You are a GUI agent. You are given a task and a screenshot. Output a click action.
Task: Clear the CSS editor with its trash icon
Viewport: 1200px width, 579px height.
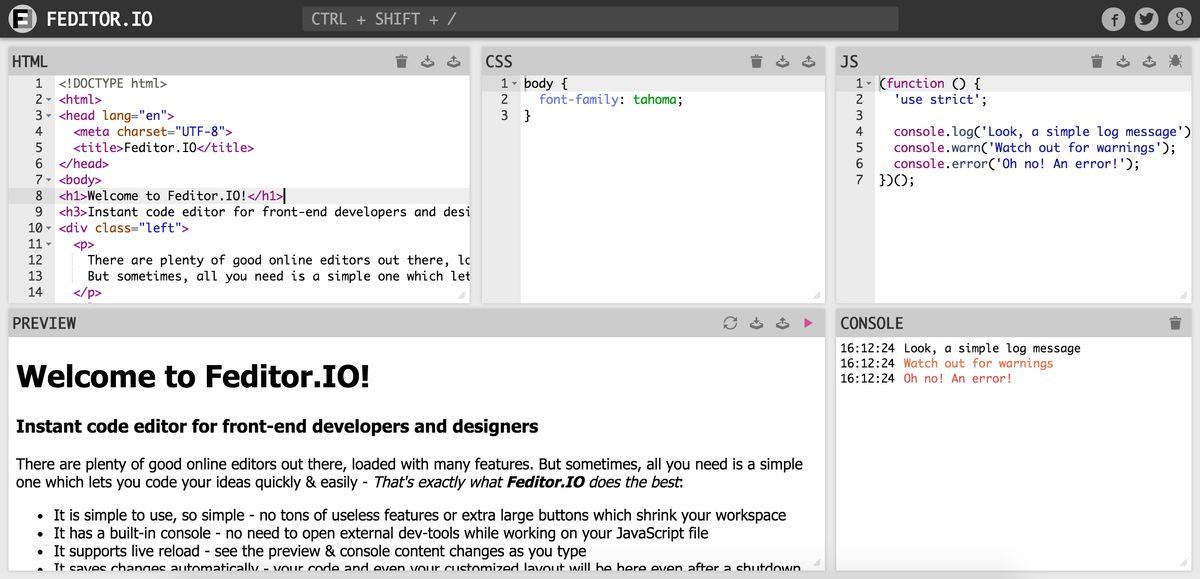pyautogui.click(x=757, y=62)
